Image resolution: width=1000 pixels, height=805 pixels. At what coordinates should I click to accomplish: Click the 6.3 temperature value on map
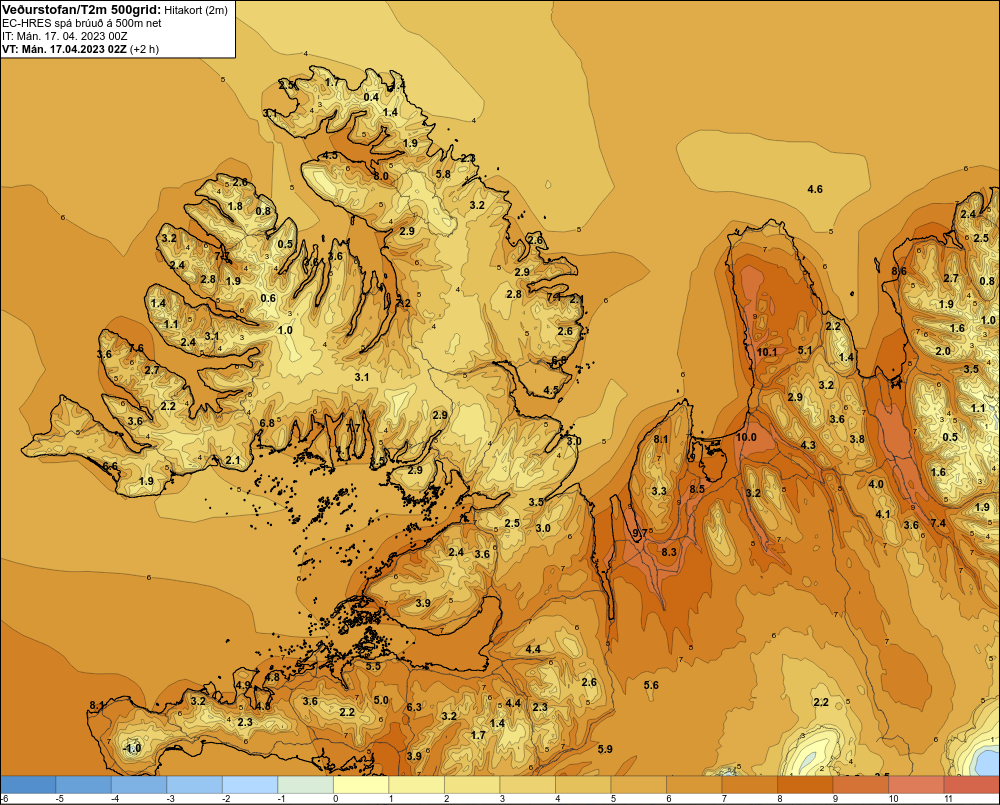(x=414, y=707)
